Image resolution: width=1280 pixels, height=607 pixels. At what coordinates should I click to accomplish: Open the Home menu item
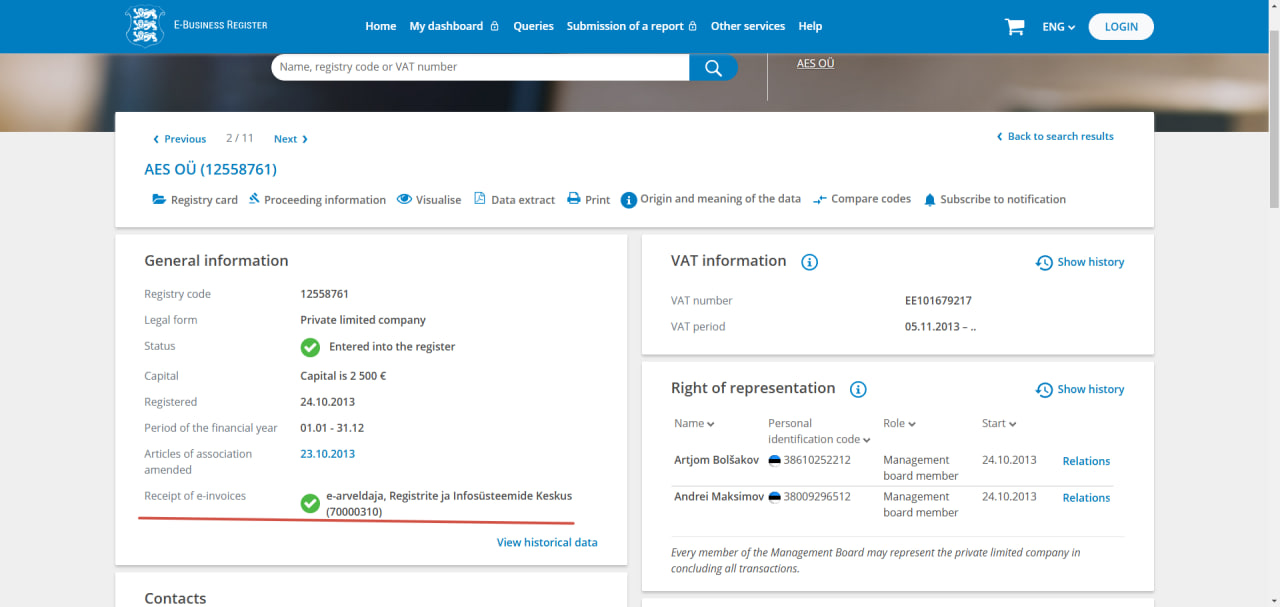pyautogui.click(x=381, y=26)
